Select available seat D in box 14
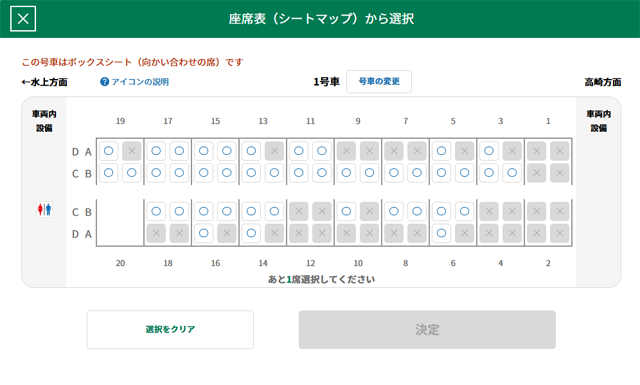640x385 pixels. pos(251,233)
